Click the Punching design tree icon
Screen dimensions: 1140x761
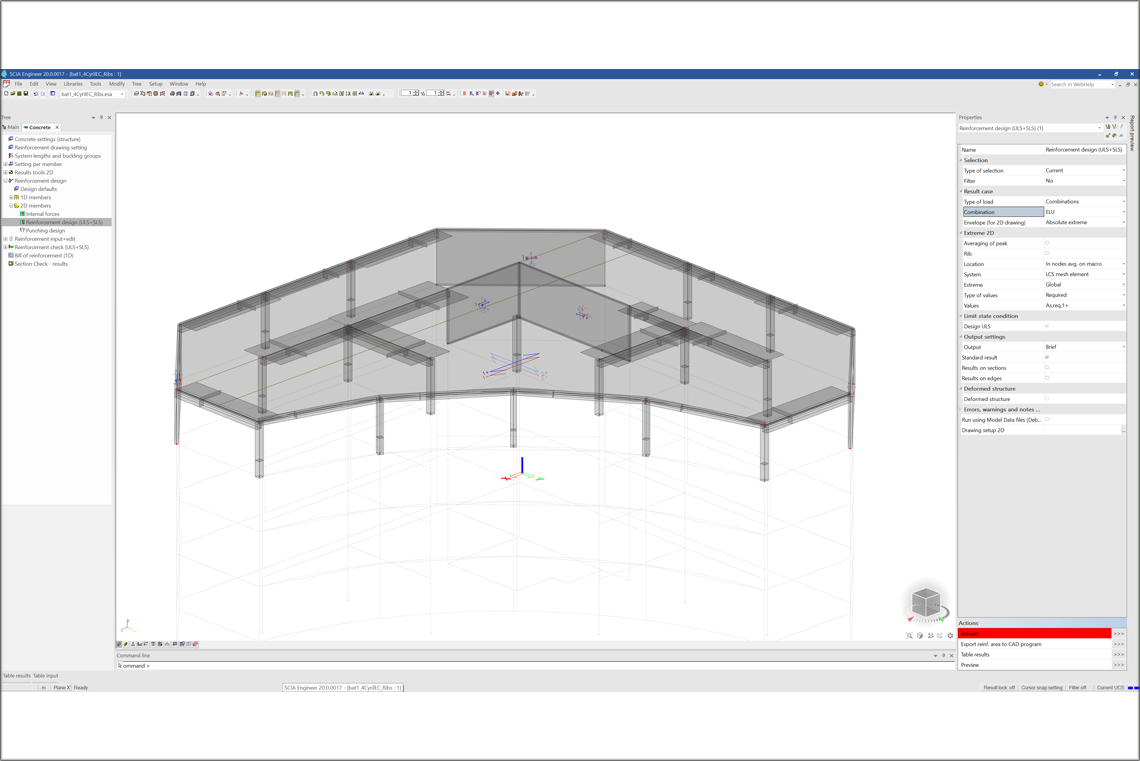click(23, 230)
